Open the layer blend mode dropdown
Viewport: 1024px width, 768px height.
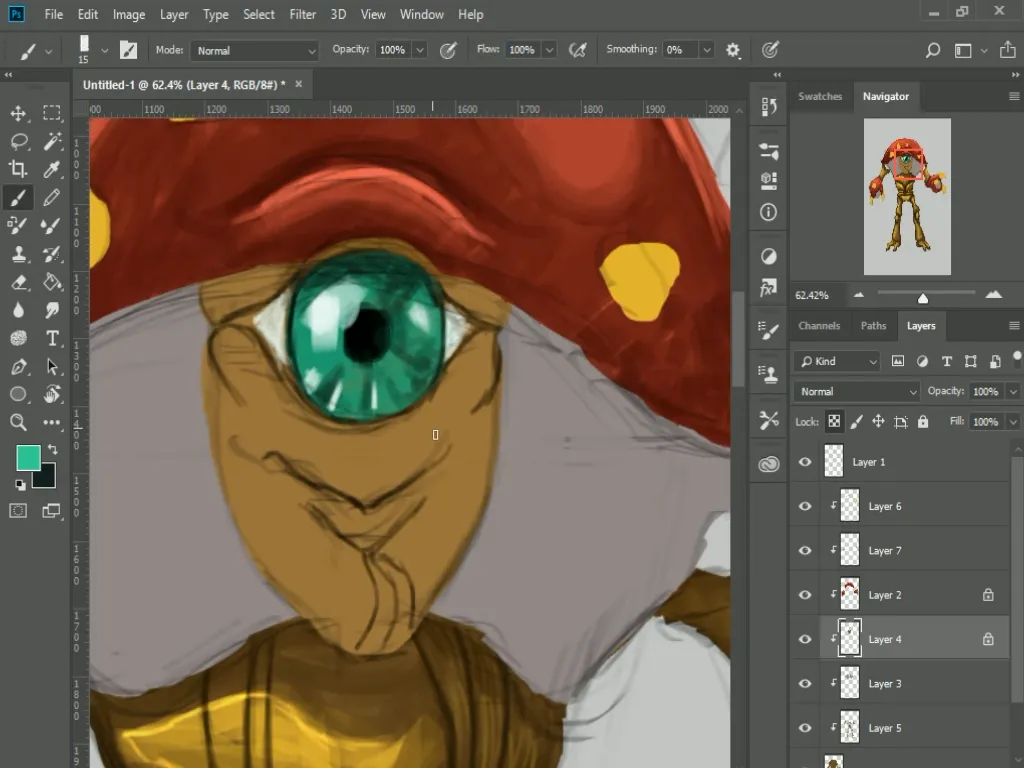(857, 392)
